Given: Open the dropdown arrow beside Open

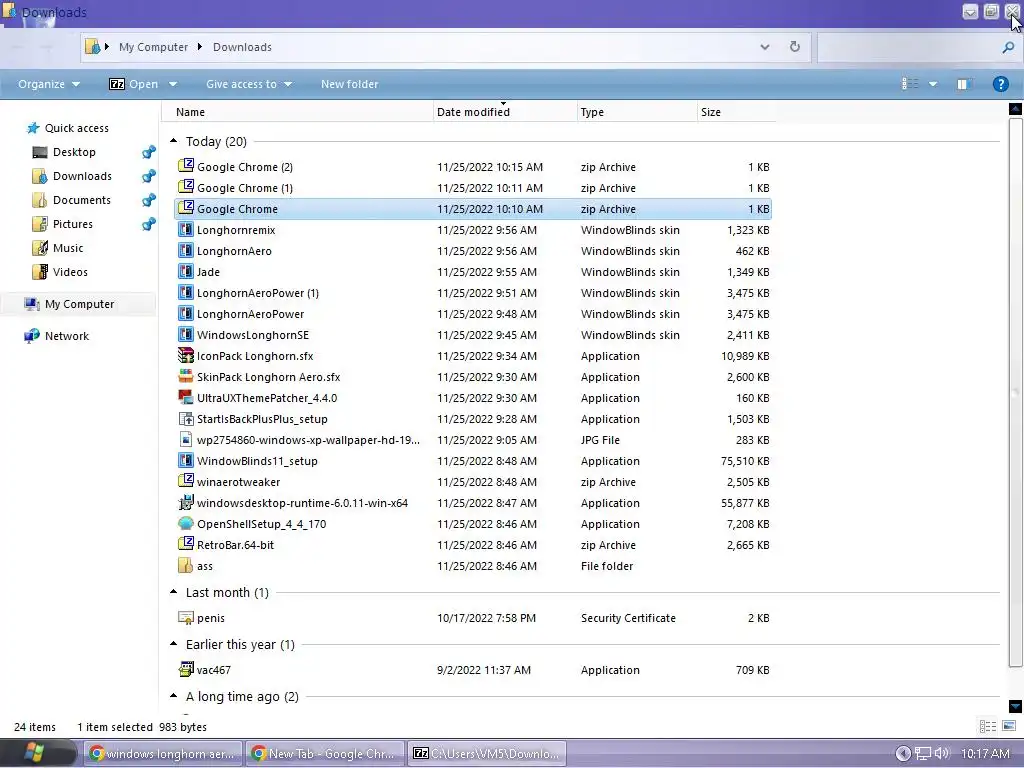Looking at the screenshot, I should (x=173, y=84).
